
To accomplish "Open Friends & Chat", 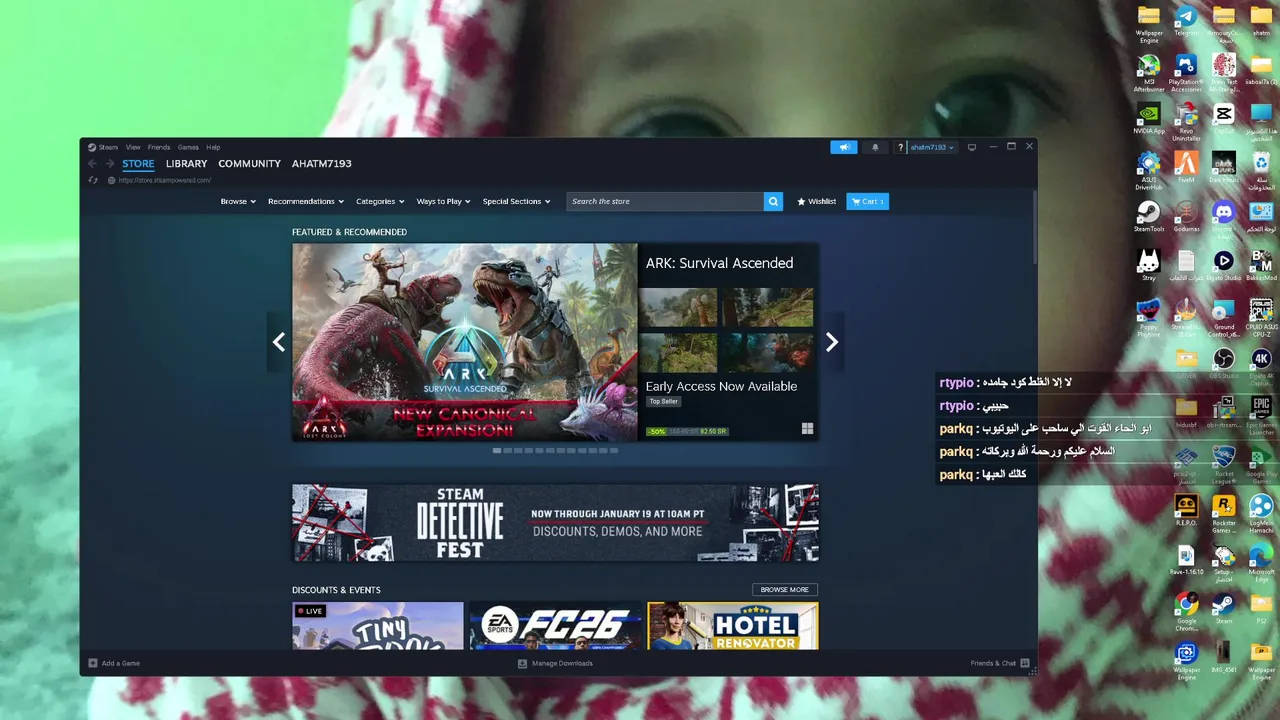I will coord(1000,663).
